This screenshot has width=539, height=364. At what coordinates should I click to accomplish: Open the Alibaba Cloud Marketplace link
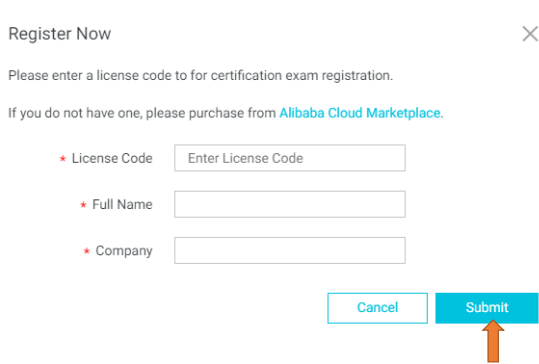360,113
